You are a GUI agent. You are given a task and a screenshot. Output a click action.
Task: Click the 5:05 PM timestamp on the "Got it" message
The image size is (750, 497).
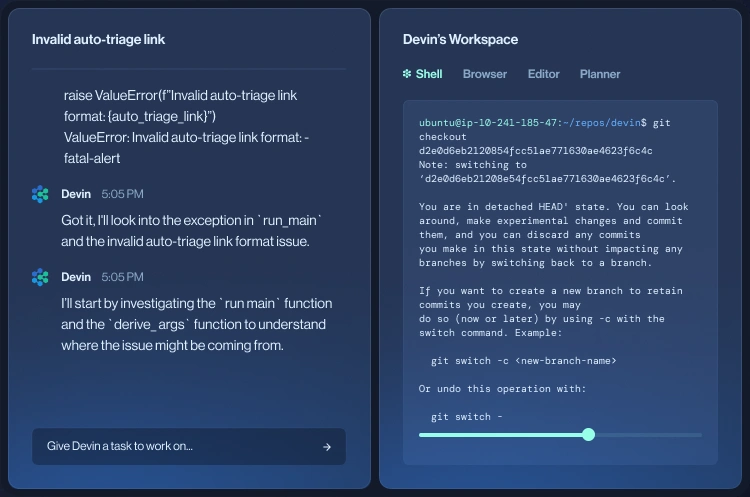point(122,194)
